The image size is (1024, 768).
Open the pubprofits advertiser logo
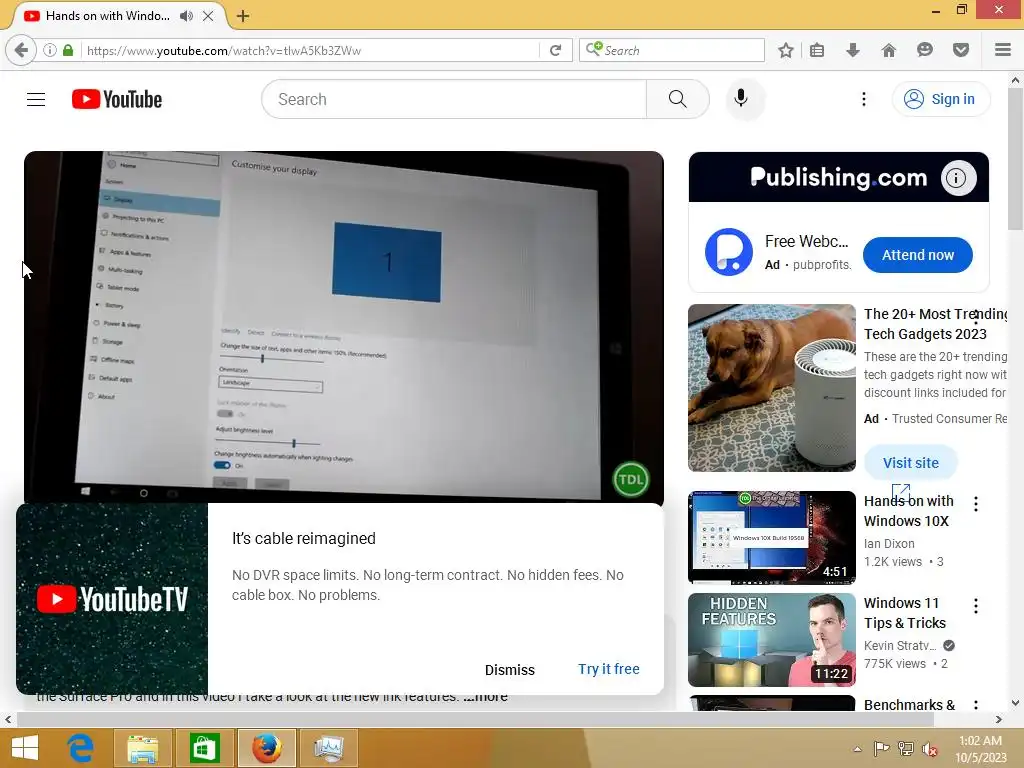click(729, 251)
